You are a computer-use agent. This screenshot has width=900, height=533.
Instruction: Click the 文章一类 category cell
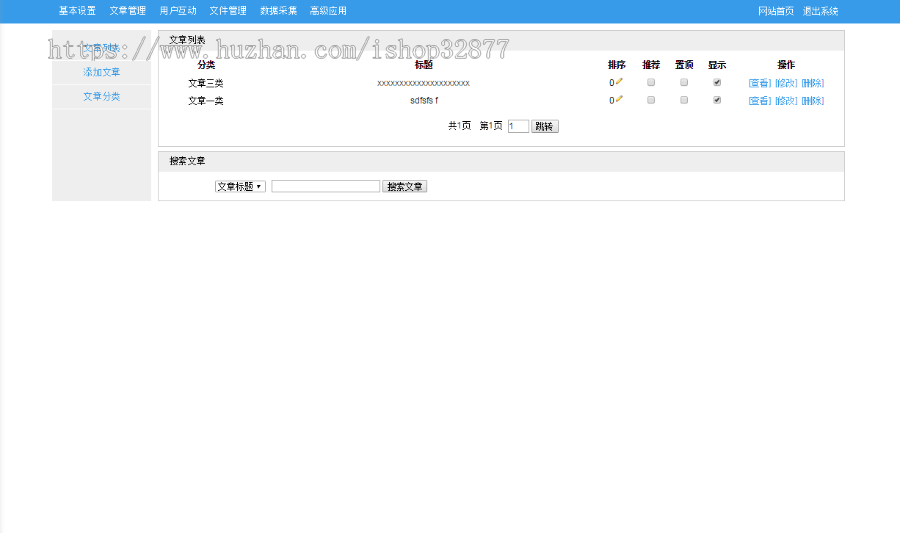point(205,101)
